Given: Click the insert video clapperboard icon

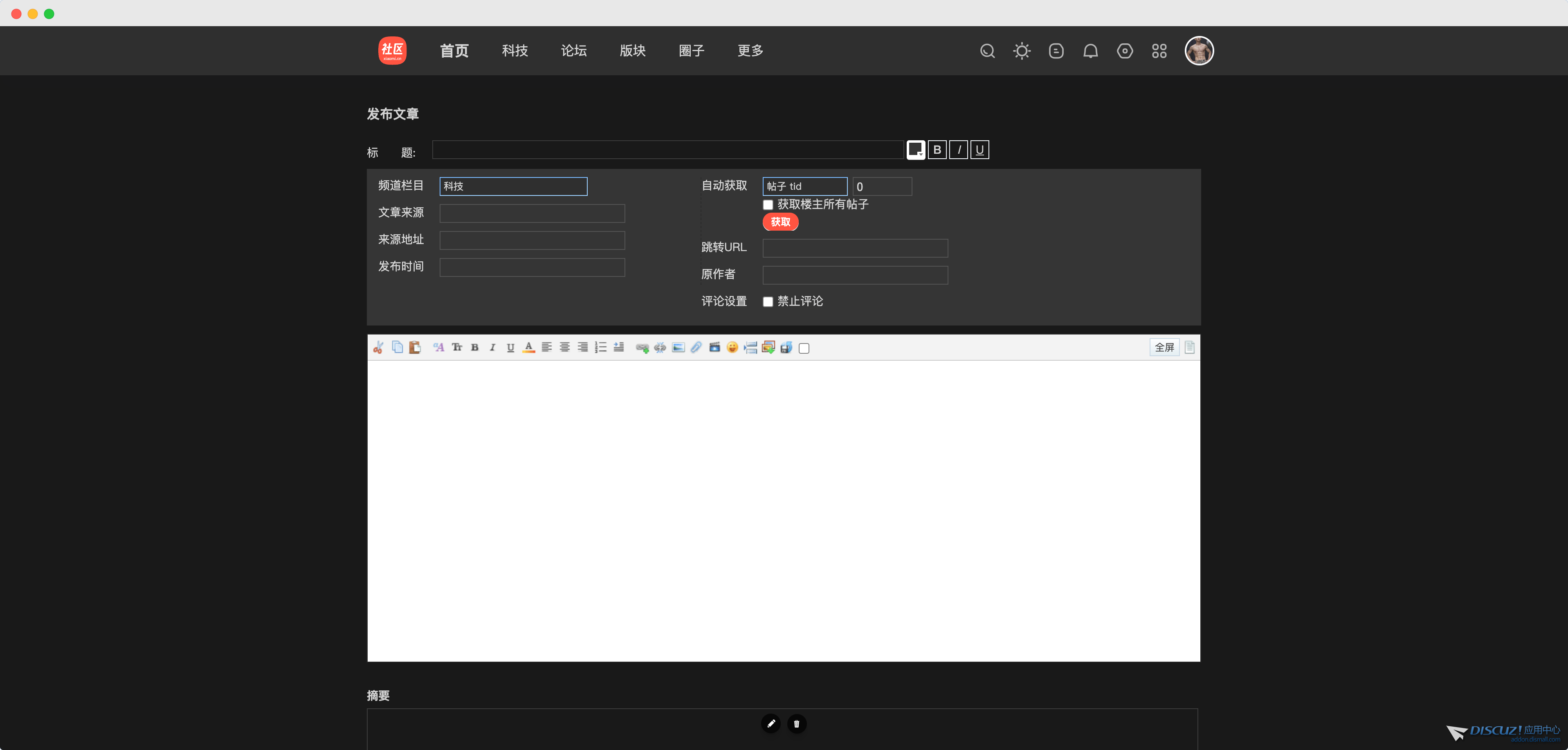Looking at the screenshot, I should coord(714,348).
